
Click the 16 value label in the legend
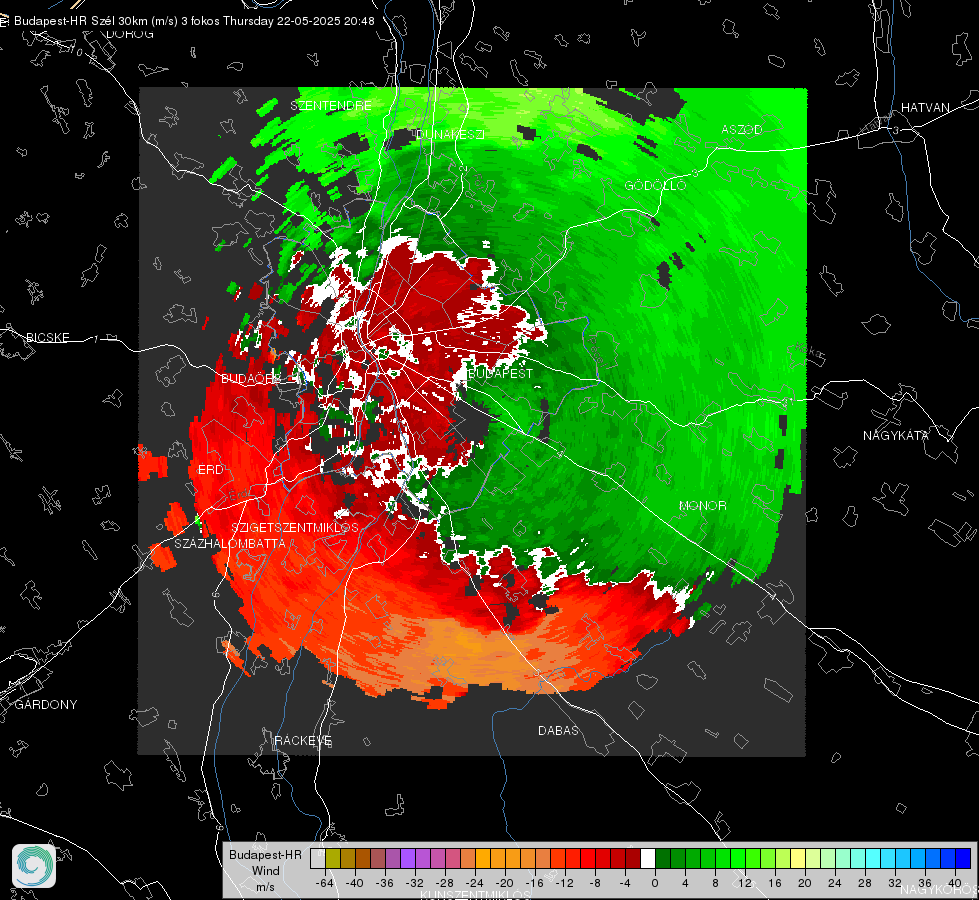click(x=774, y=883)
